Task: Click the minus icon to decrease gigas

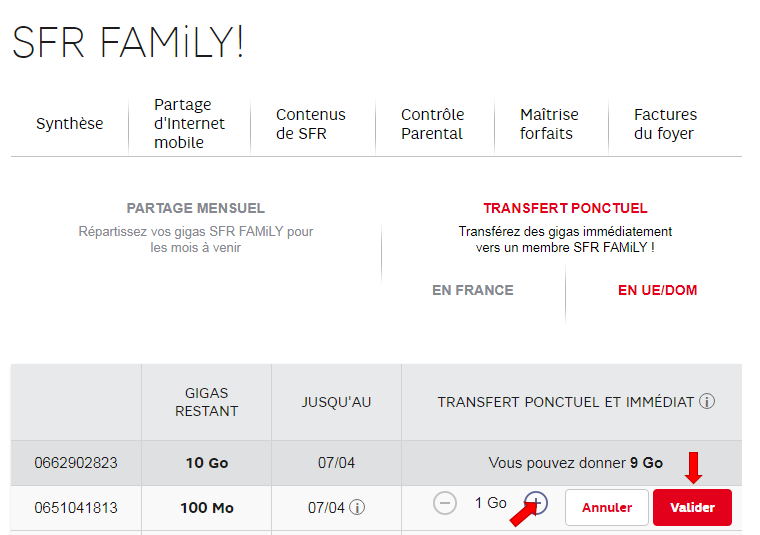Action: 445,503
